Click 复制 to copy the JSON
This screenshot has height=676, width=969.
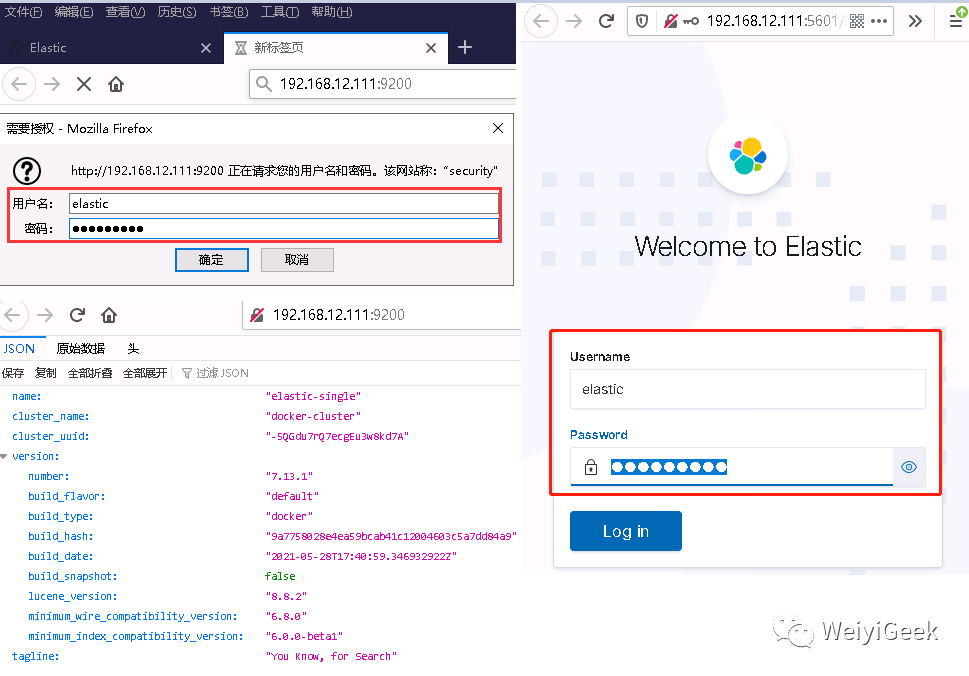point(46,373)
